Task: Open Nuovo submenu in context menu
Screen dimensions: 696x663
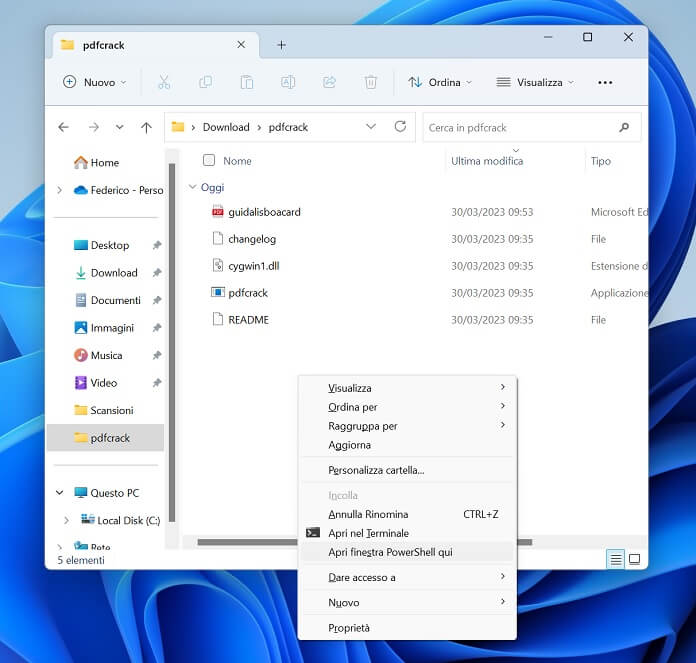Action: coord(407,603)
